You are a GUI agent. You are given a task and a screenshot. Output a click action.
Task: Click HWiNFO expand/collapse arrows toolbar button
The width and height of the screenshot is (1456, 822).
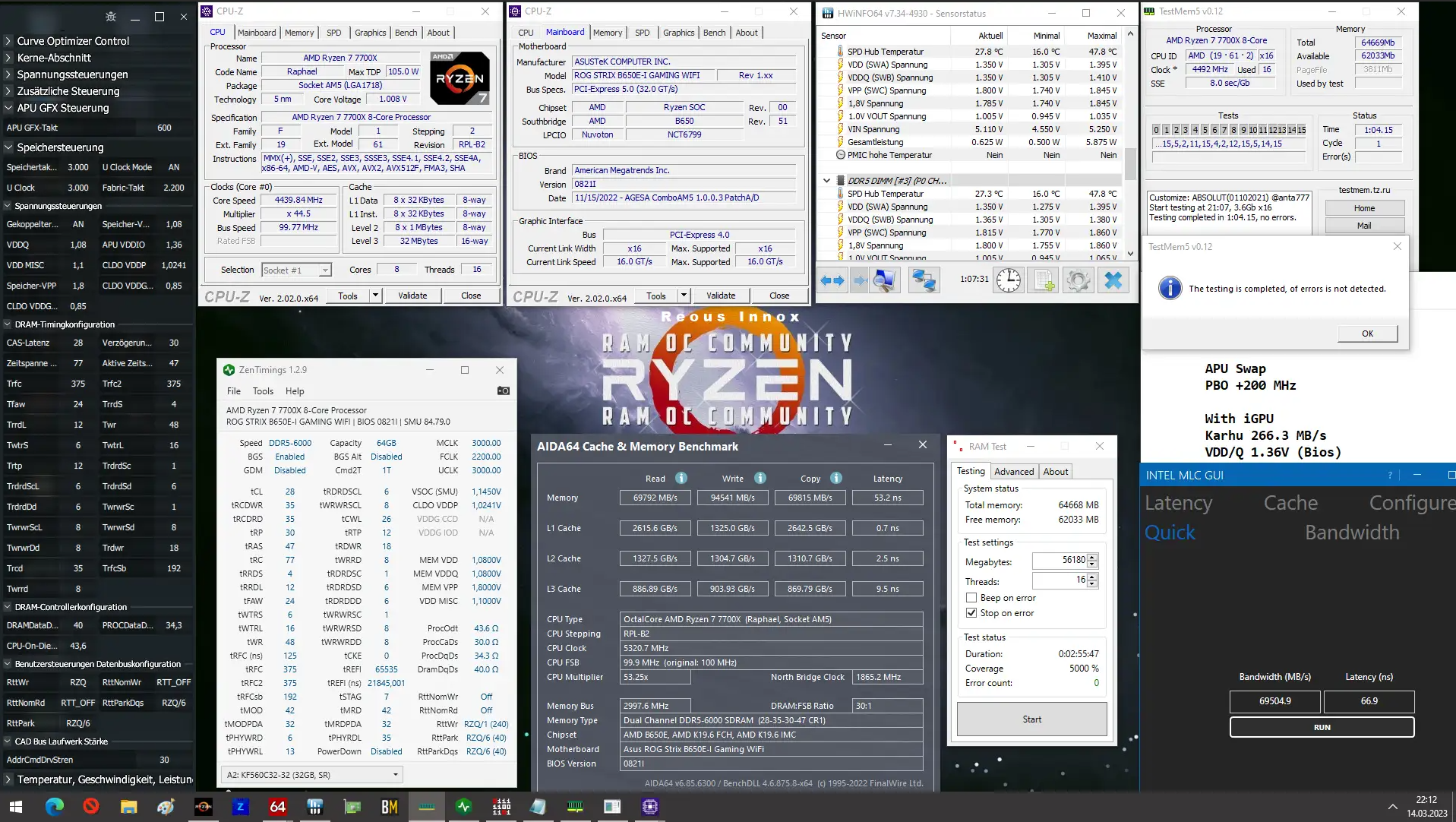tap(832, 280)
